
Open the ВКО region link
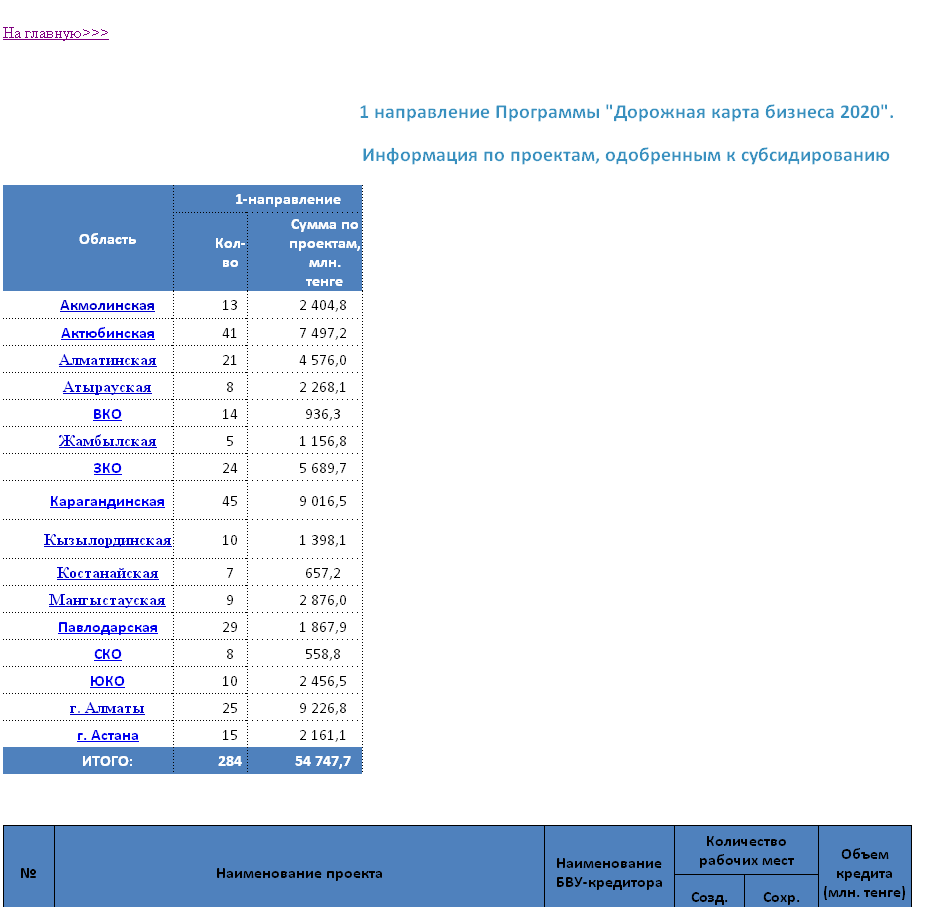(x=107, y=414)
